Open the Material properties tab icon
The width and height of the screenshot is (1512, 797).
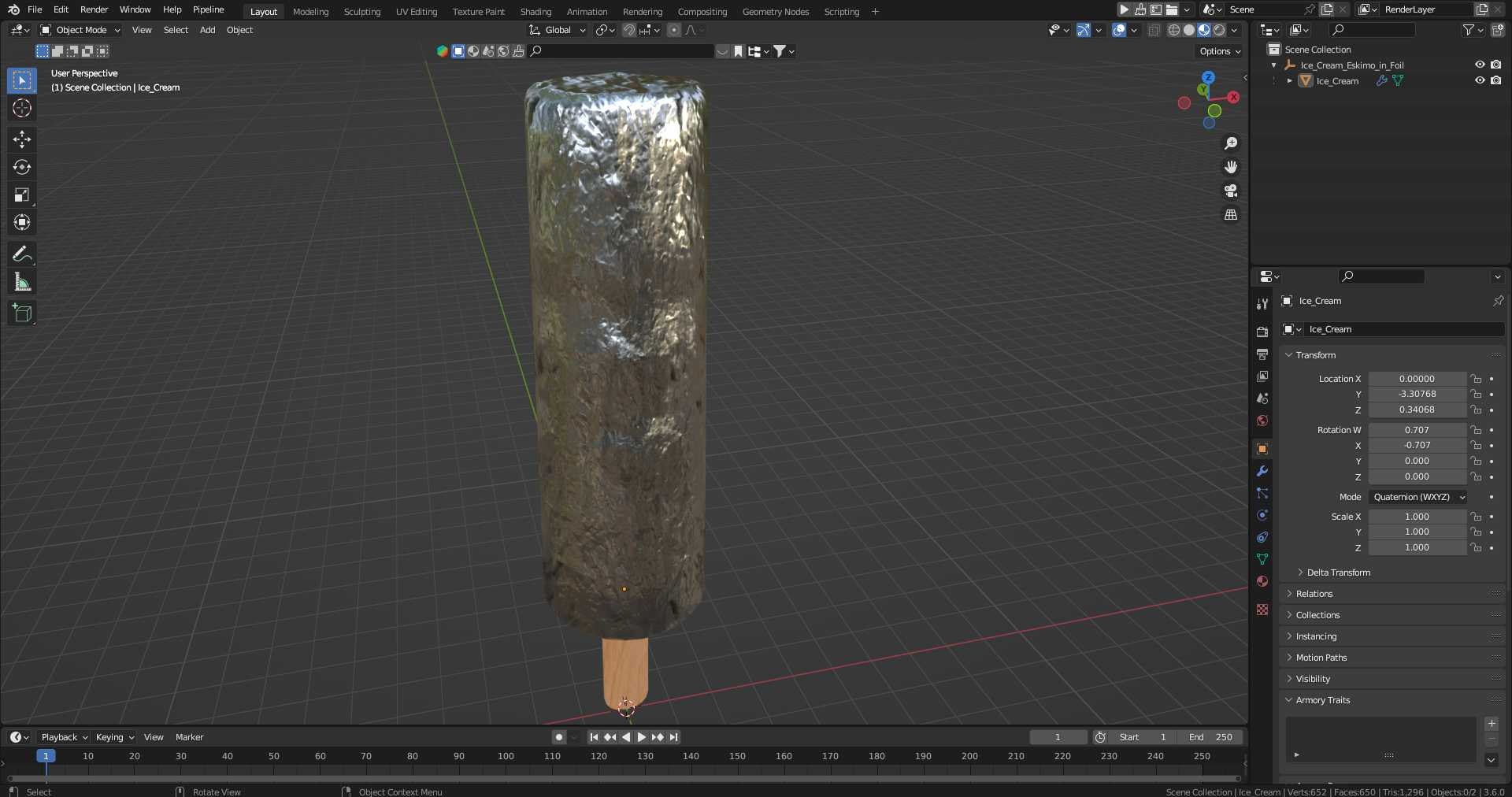tap(1262, 581)
